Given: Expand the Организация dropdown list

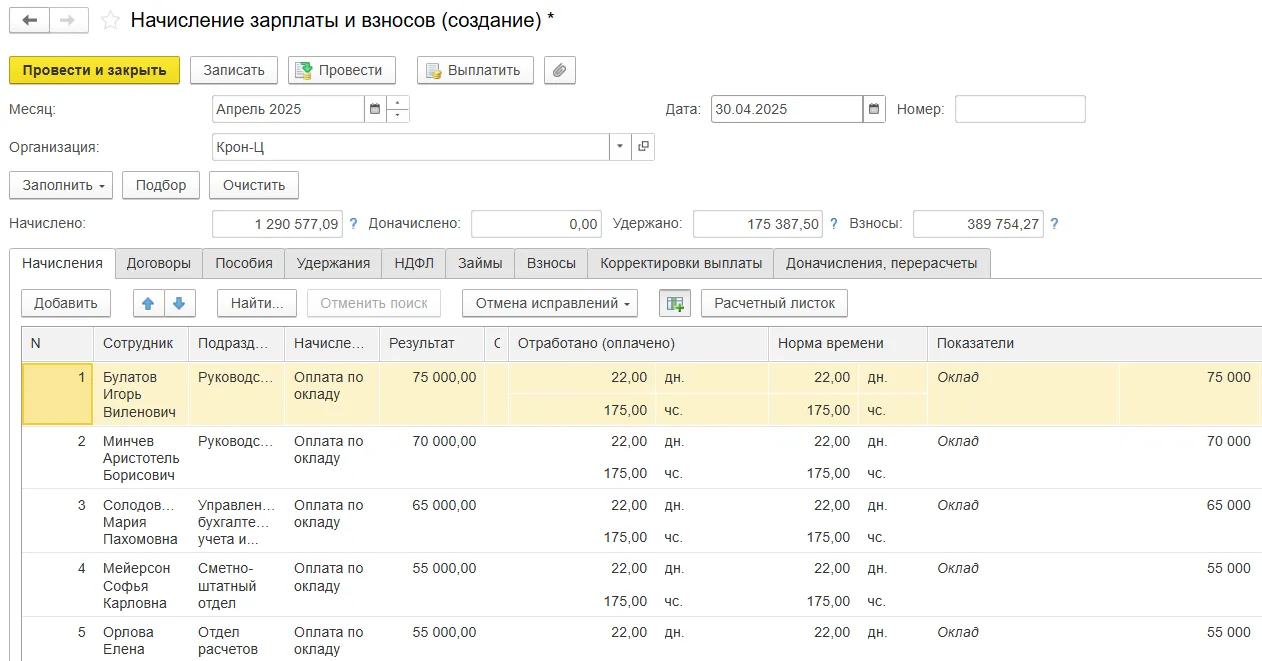Looking at the screenshot, I should (x=620, y=147).
